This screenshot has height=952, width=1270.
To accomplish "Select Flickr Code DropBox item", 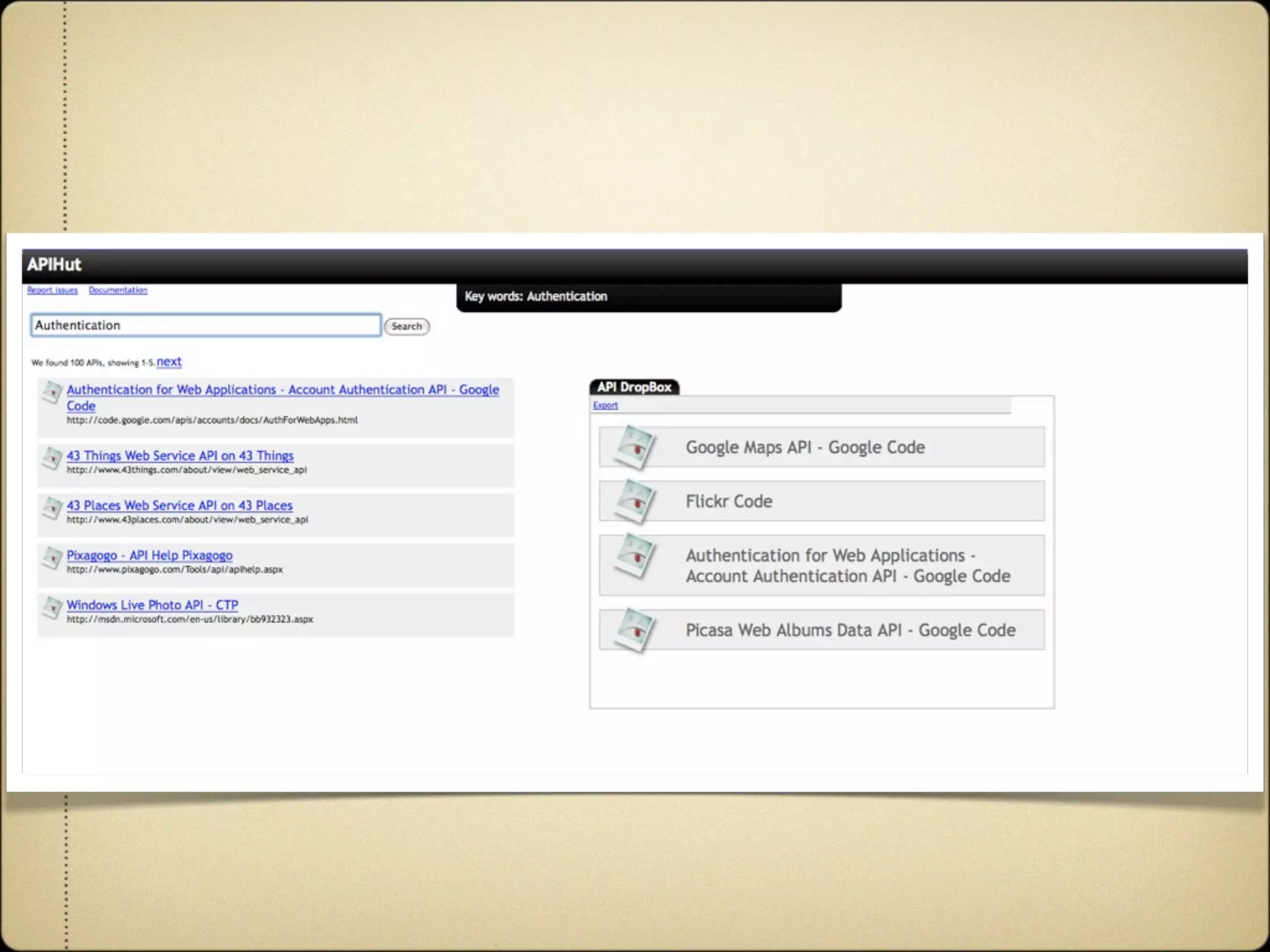I will [822, 501].
